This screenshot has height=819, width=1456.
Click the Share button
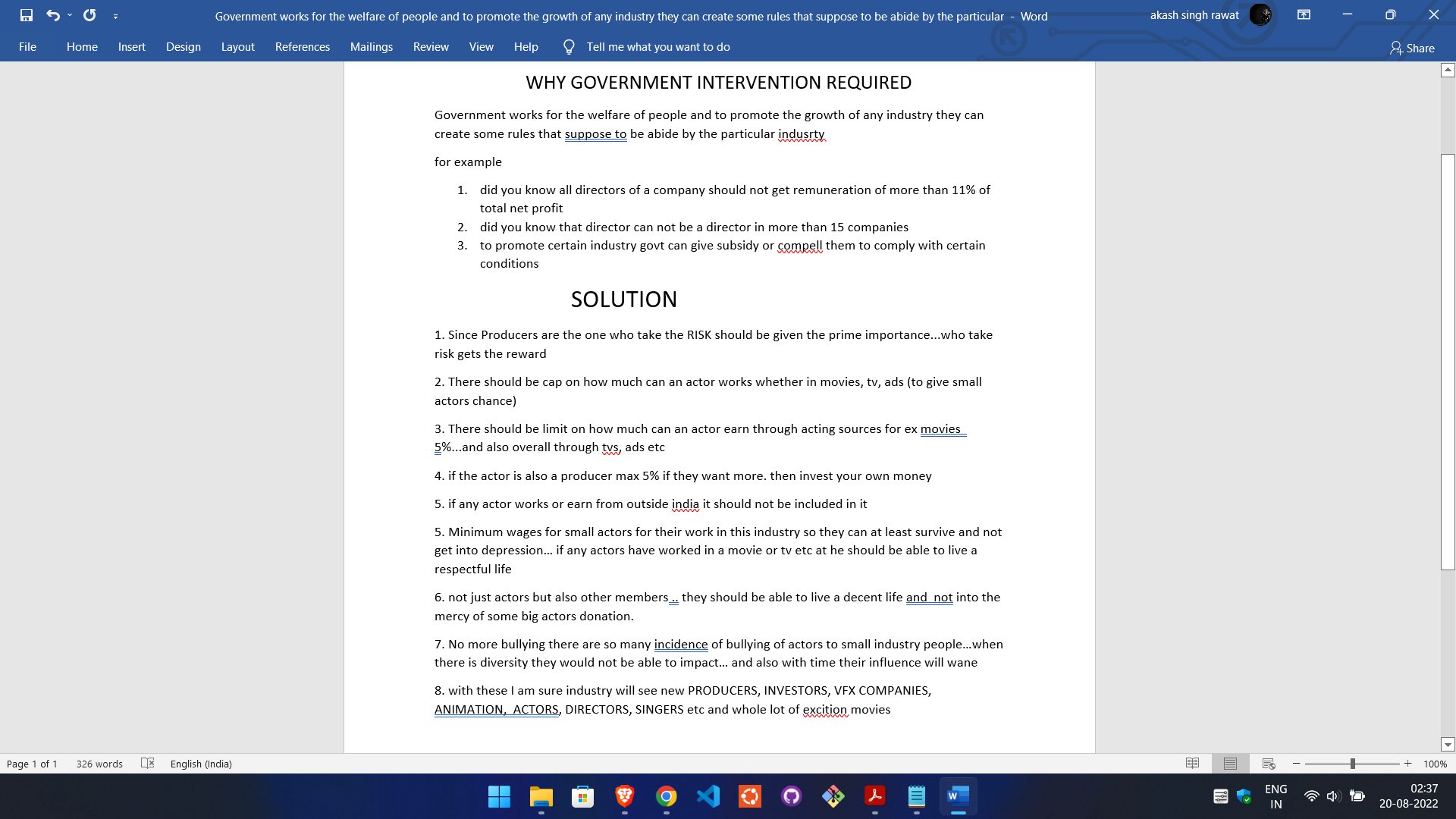(x=1412, y=48)
